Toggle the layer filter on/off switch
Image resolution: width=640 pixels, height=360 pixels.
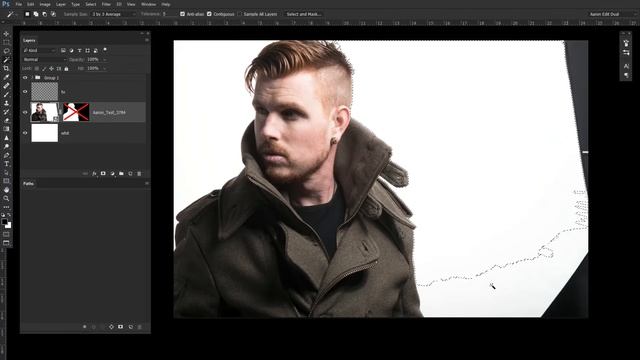pos(105,50)
